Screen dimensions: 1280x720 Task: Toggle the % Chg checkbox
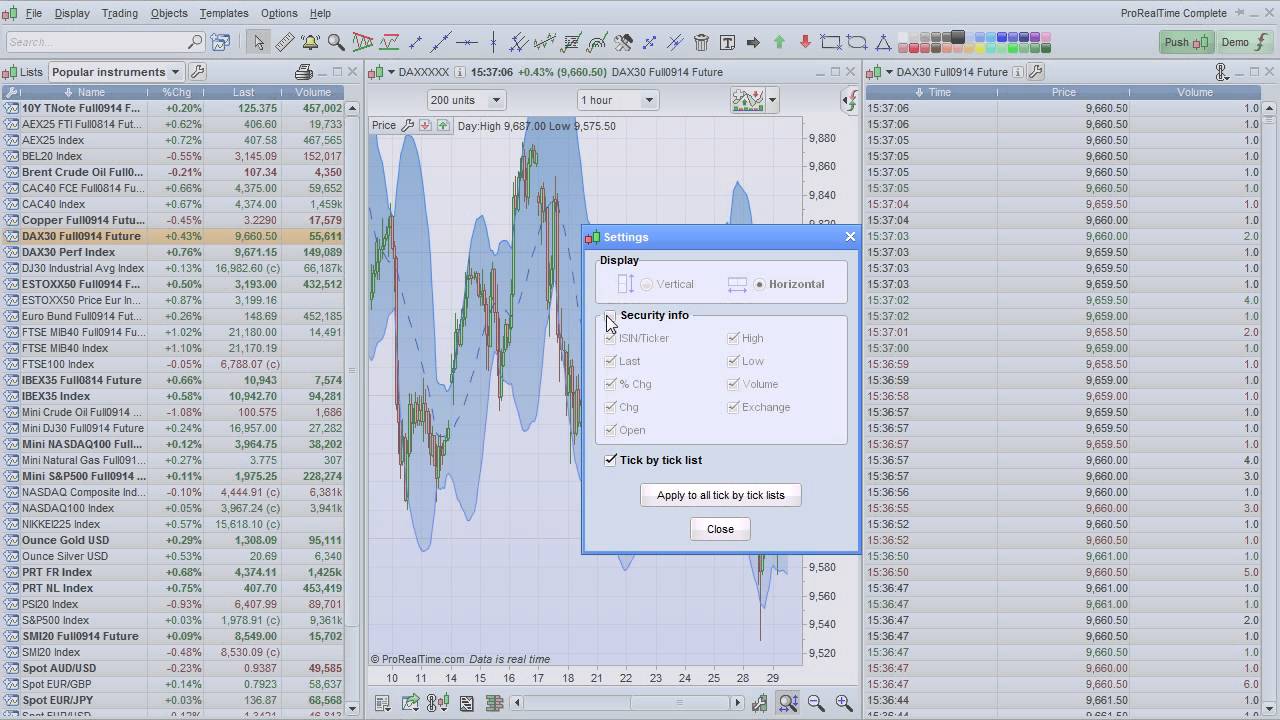(x=610, y=384)
